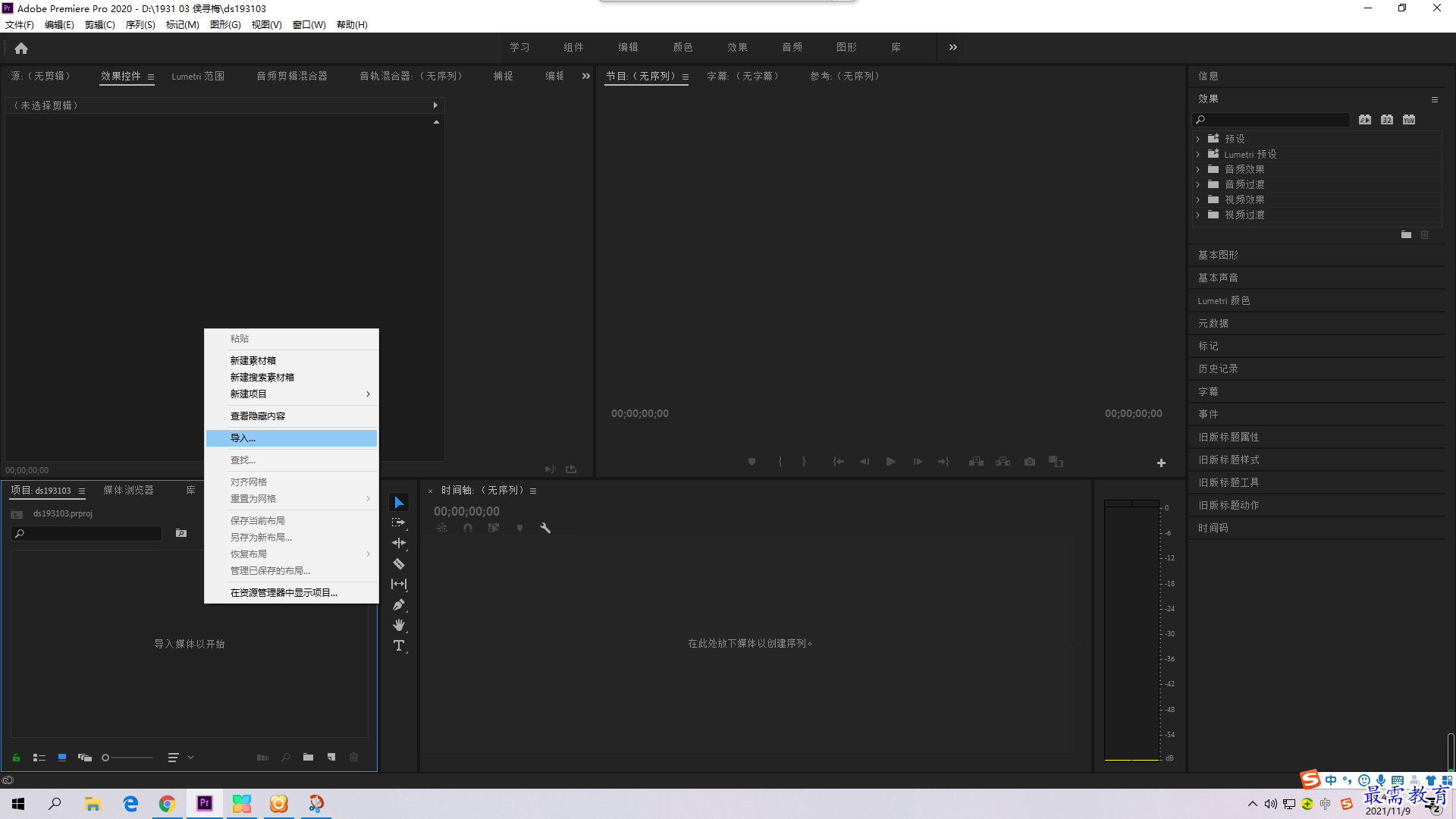The image size is (1456, 819).
Task: Click the Find magnifier in Project panel footer
Action: (x=286, y=757)
